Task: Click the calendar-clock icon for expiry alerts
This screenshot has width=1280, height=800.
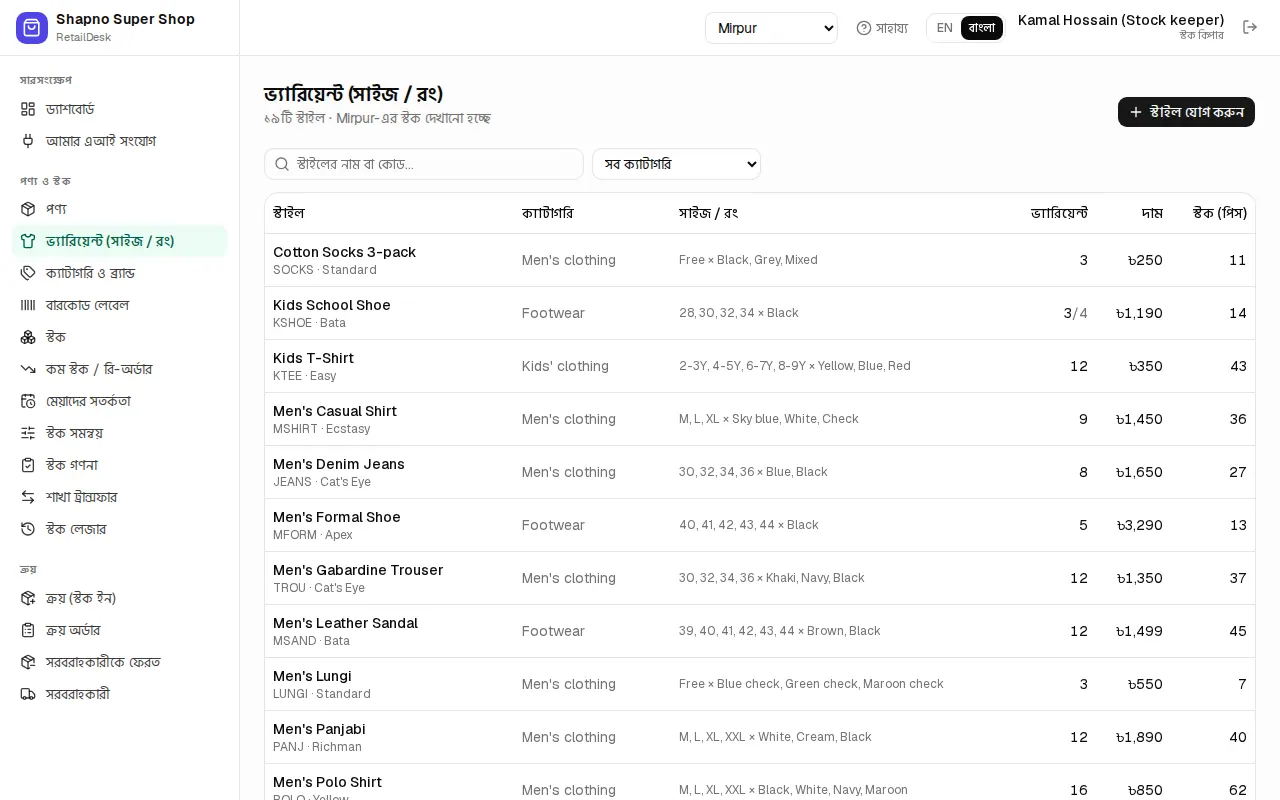Action: [x=28, y=401]
